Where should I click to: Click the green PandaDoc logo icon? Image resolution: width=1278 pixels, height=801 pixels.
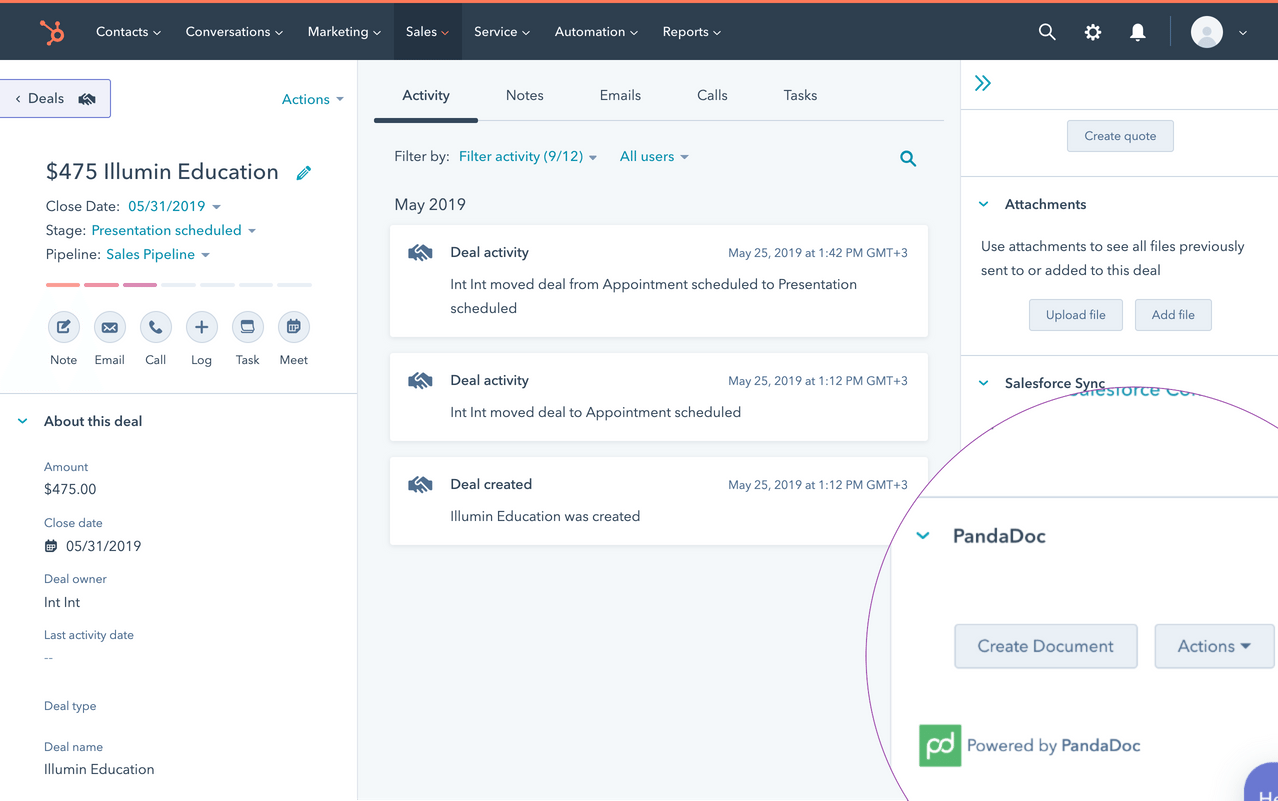click(x=940, y=746)
